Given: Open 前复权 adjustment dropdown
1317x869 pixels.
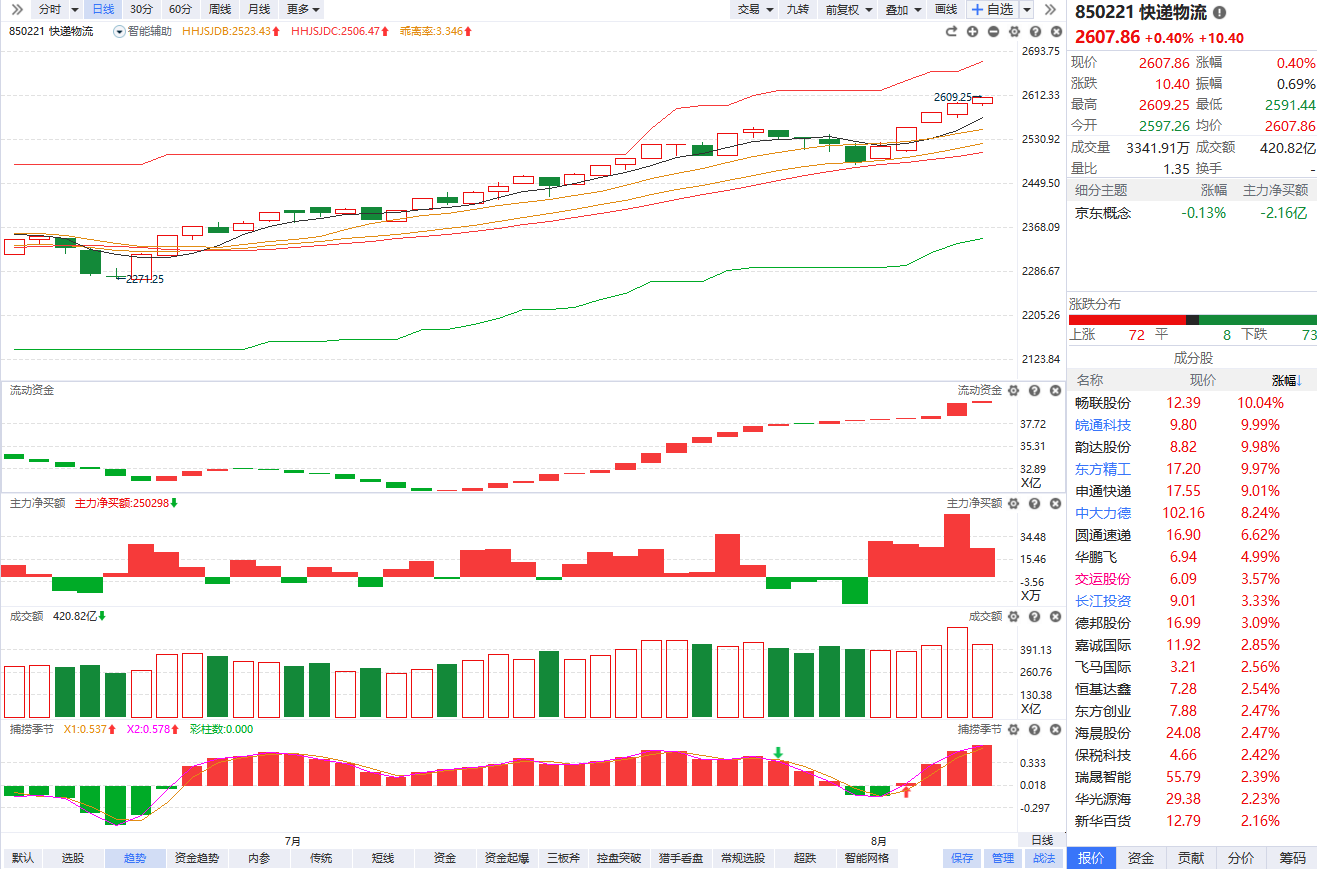Looking at the screenshot, I should tap(849, 9).
